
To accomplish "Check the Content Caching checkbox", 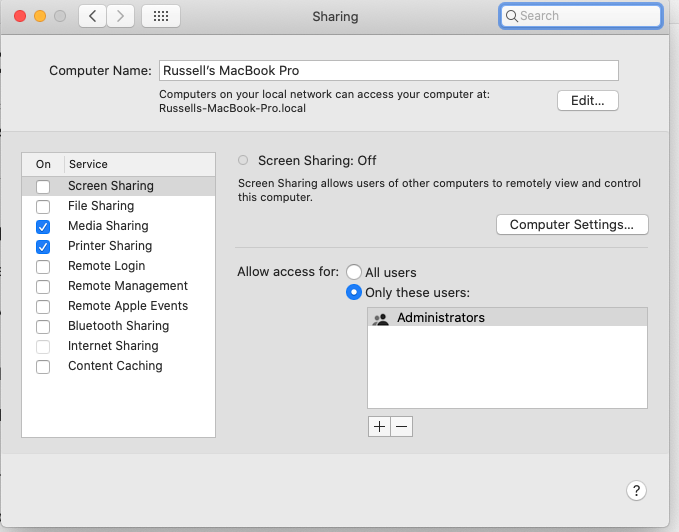I will [x=43, y=367].
